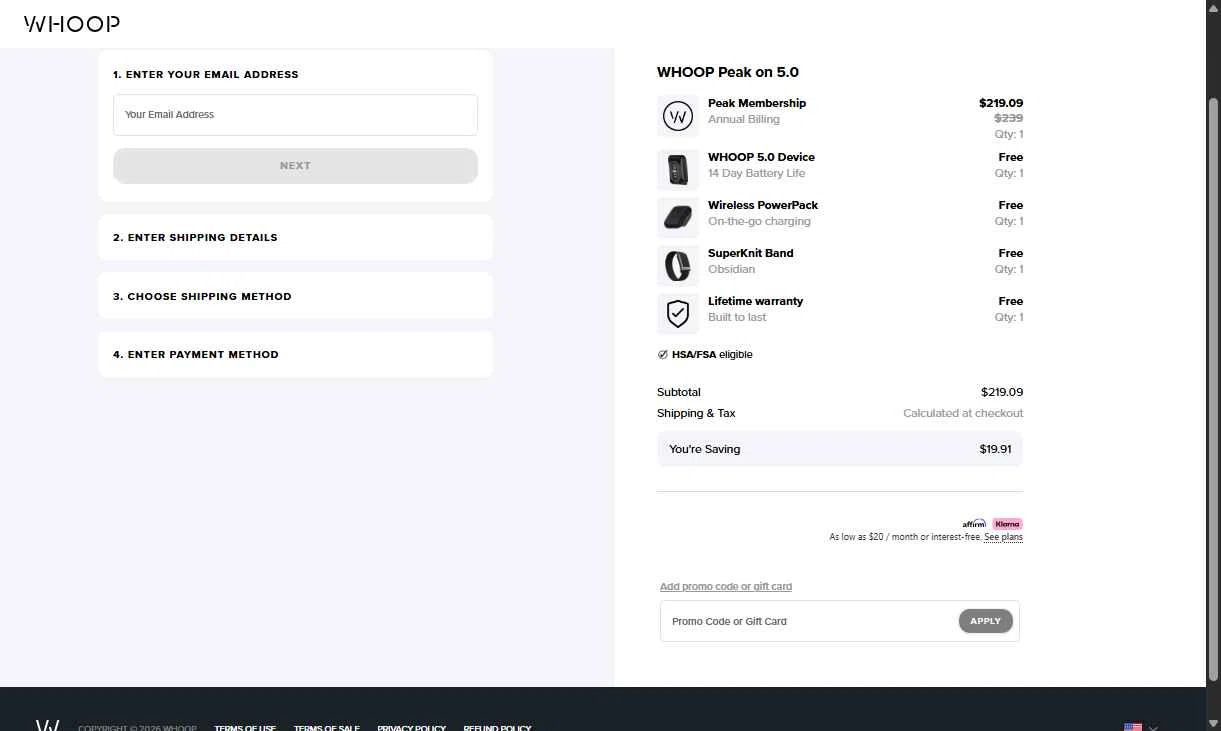Click the You're Saving label

705,449
